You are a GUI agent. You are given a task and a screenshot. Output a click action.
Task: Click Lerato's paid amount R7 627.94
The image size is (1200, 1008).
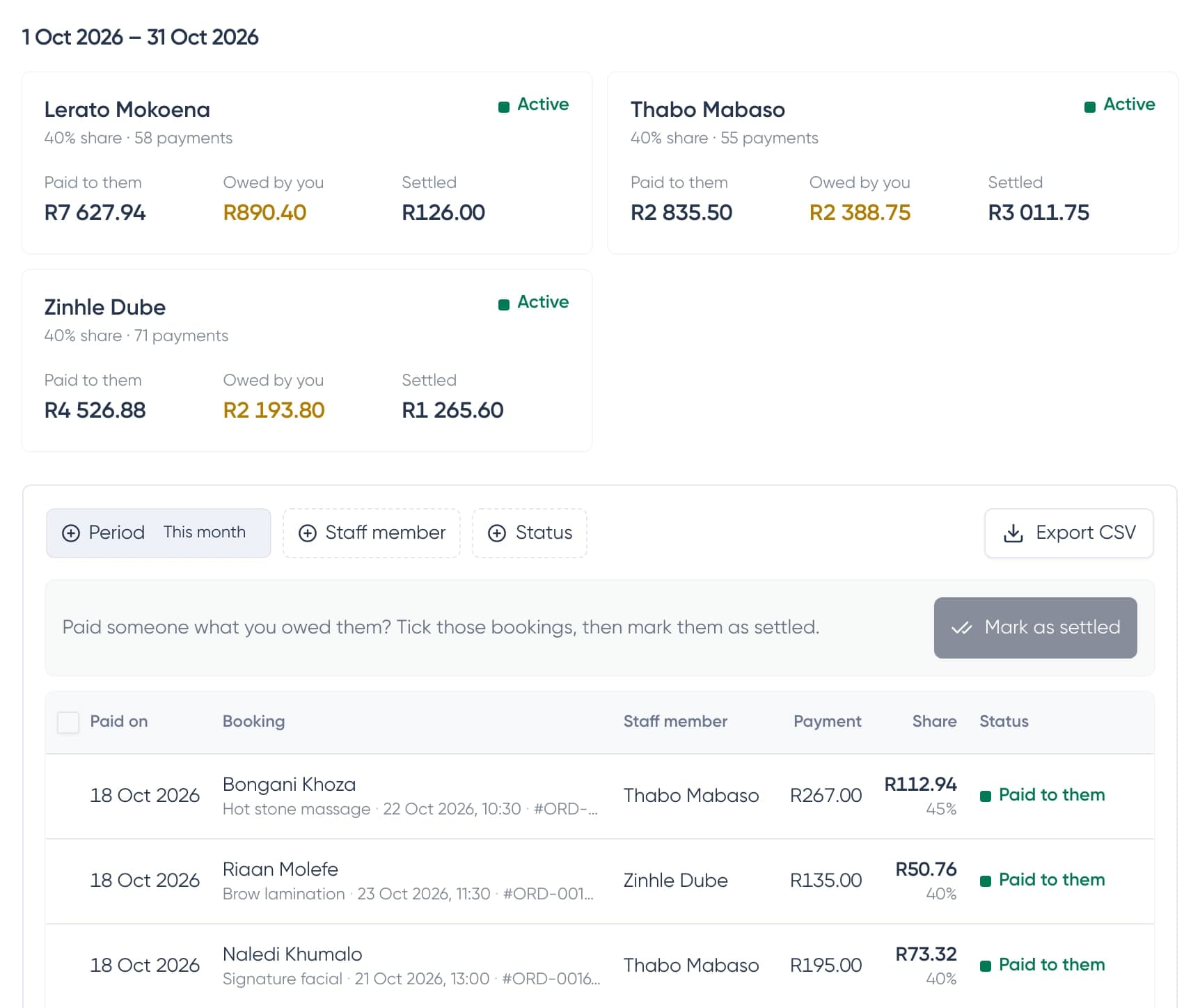coord(95,212)
